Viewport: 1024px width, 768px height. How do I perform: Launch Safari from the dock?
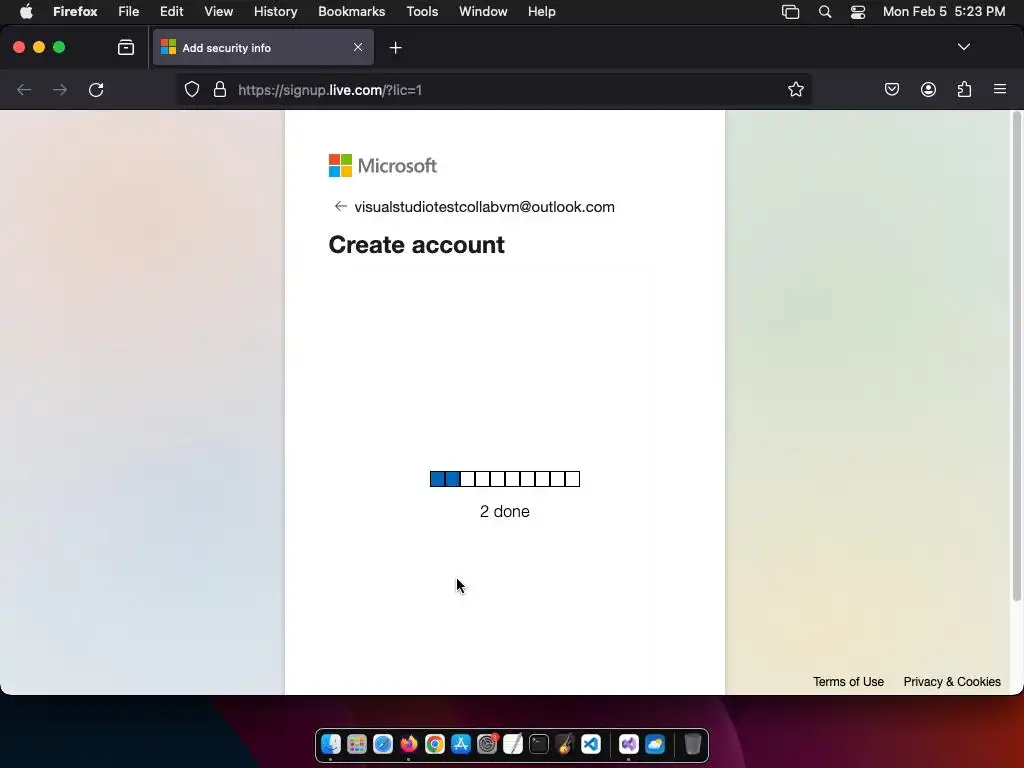click(x=383, y=744)
